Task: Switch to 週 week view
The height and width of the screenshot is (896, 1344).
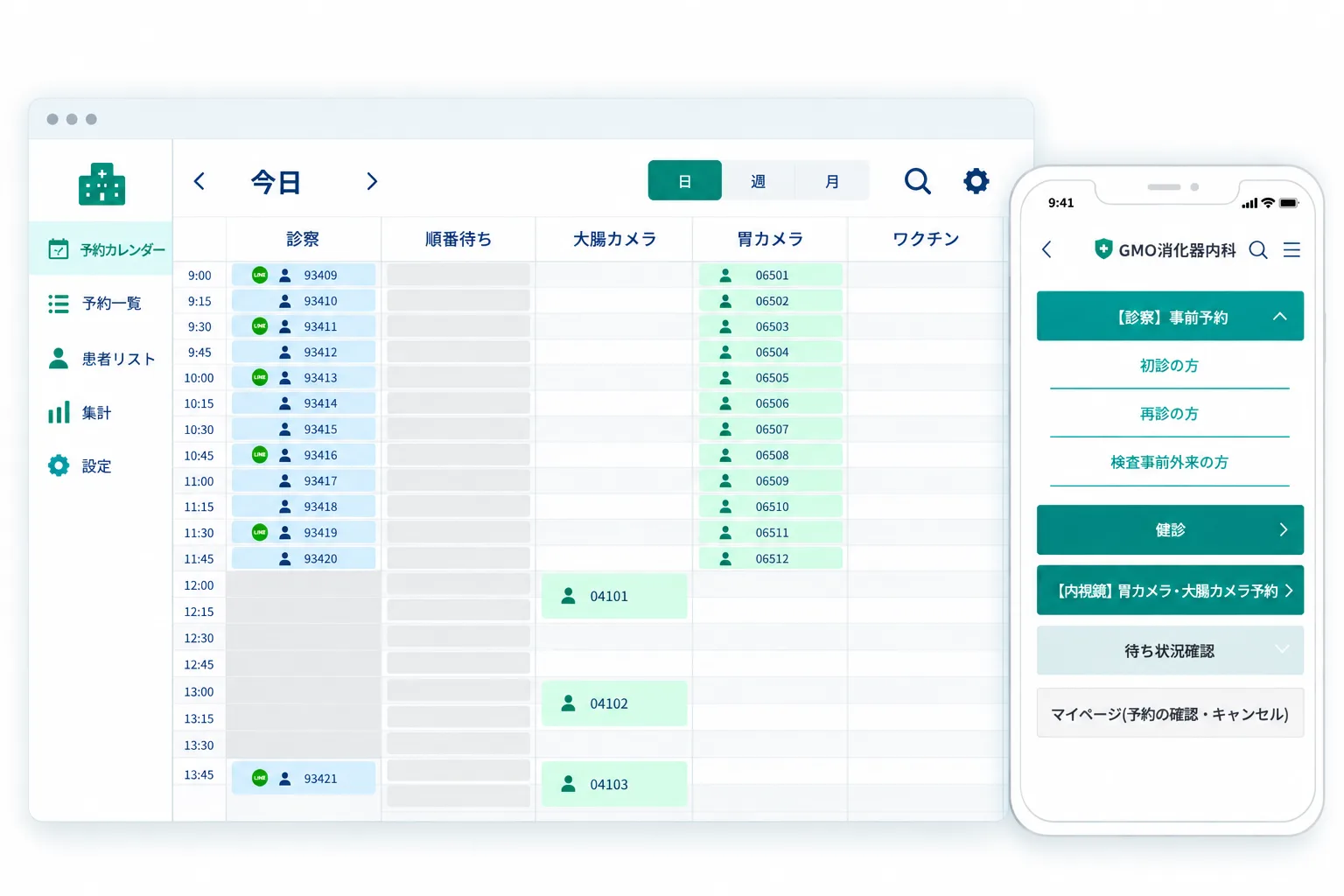Action: point(759,181)
